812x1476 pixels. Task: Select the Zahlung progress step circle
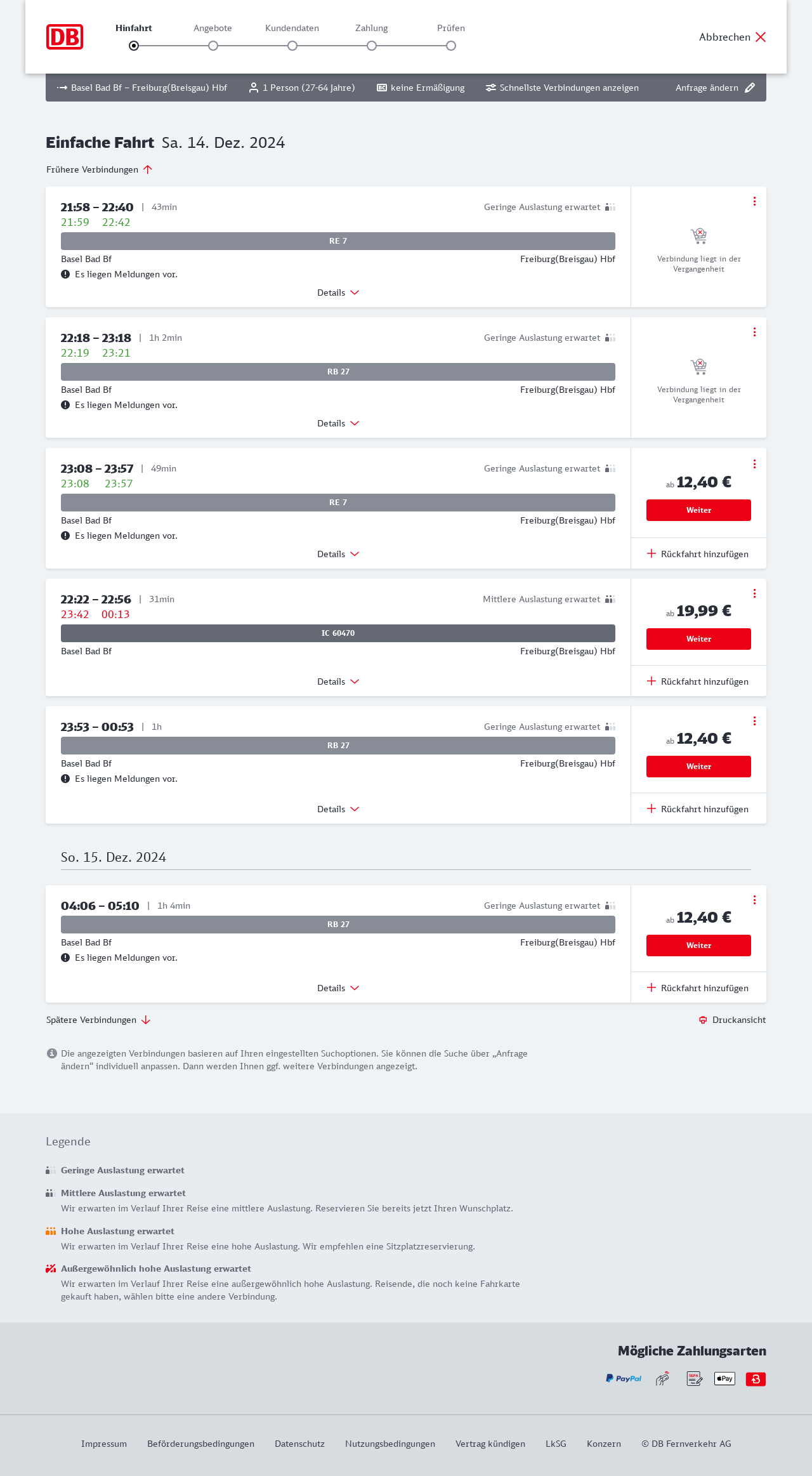pos(372,46)
